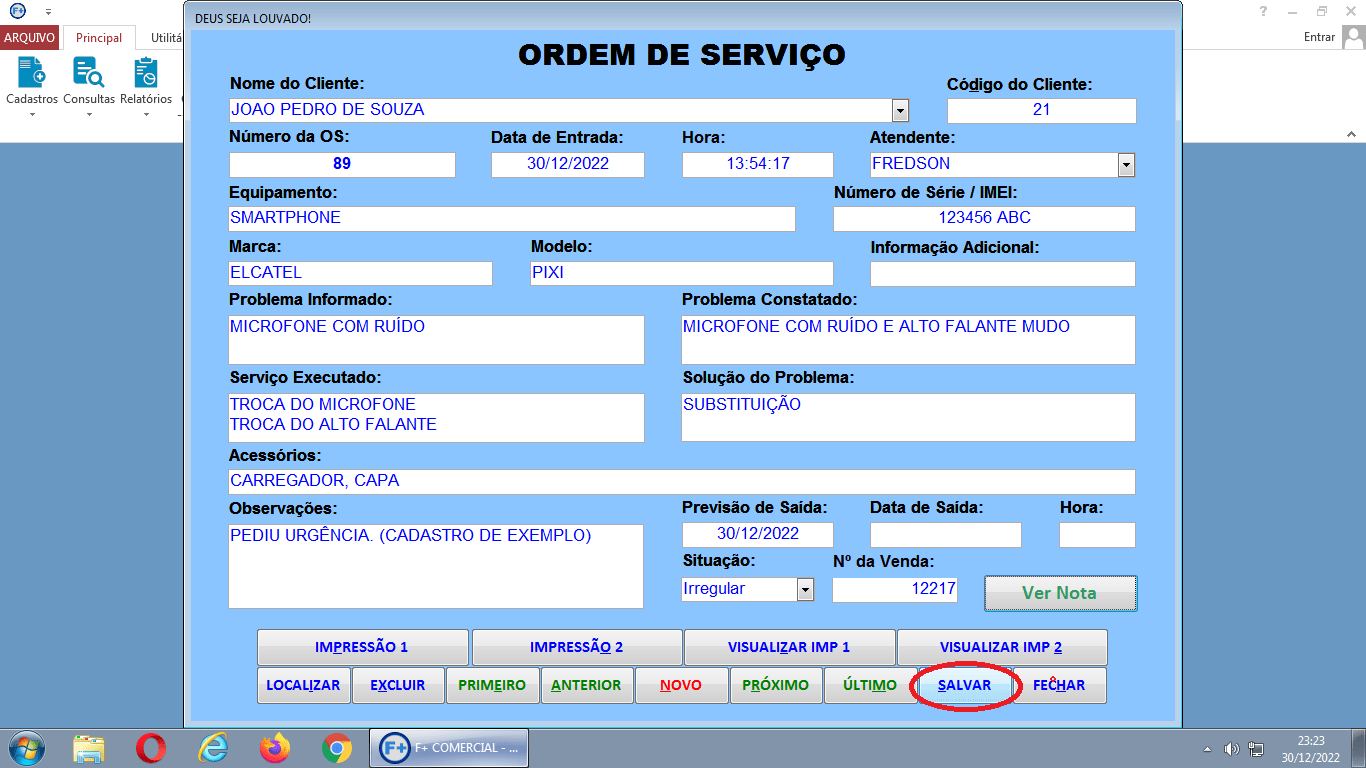
Task: Click the IMPRESSÃO 1 button
Action: [362, 647]
